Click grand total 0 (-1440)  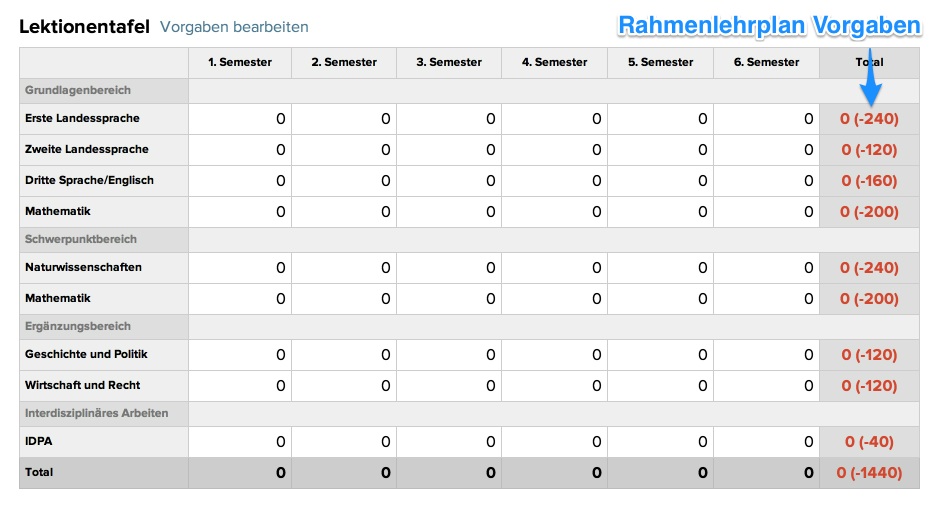pyautogui.click(x=869, y=473)
